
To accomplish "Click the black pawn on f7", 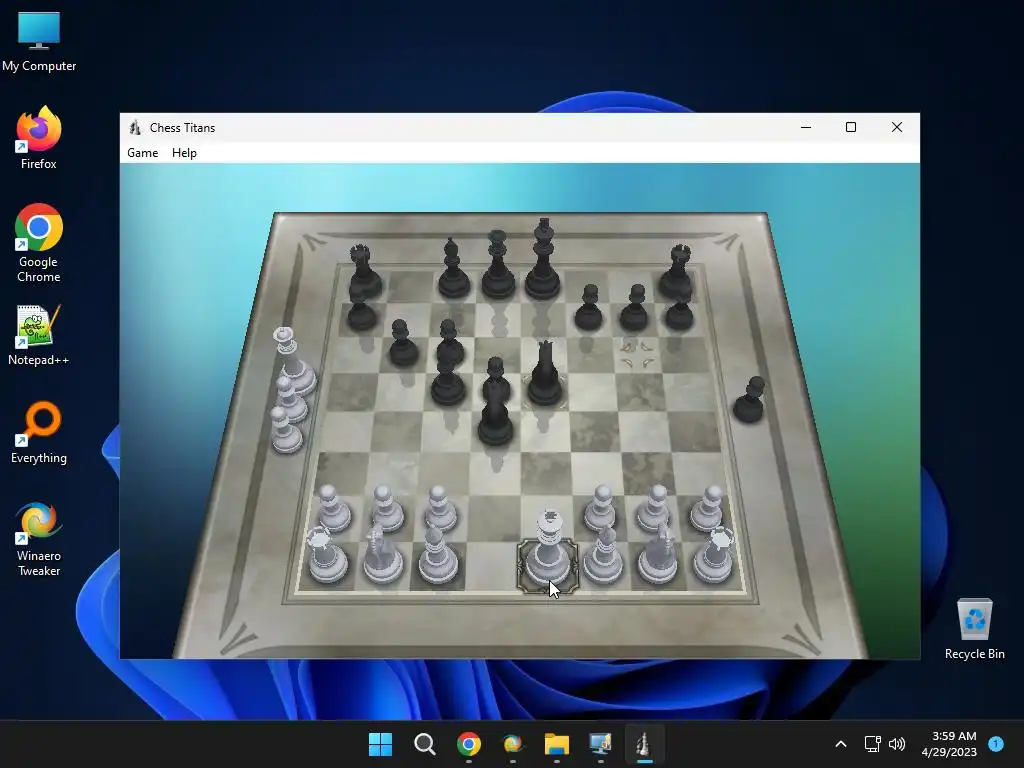I will 589,308.
